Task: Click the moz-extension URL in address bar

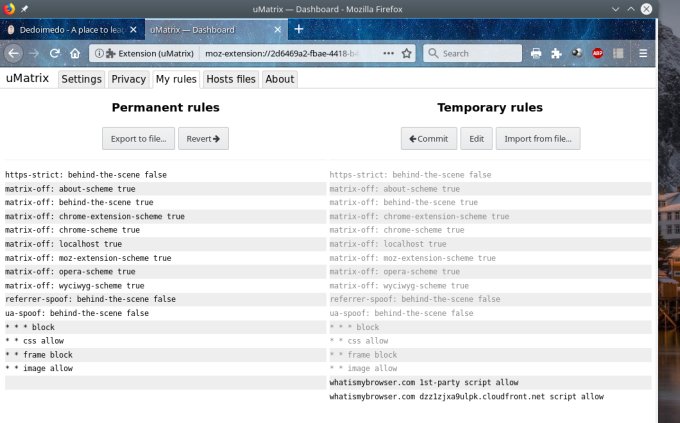Action: [282, 53]
